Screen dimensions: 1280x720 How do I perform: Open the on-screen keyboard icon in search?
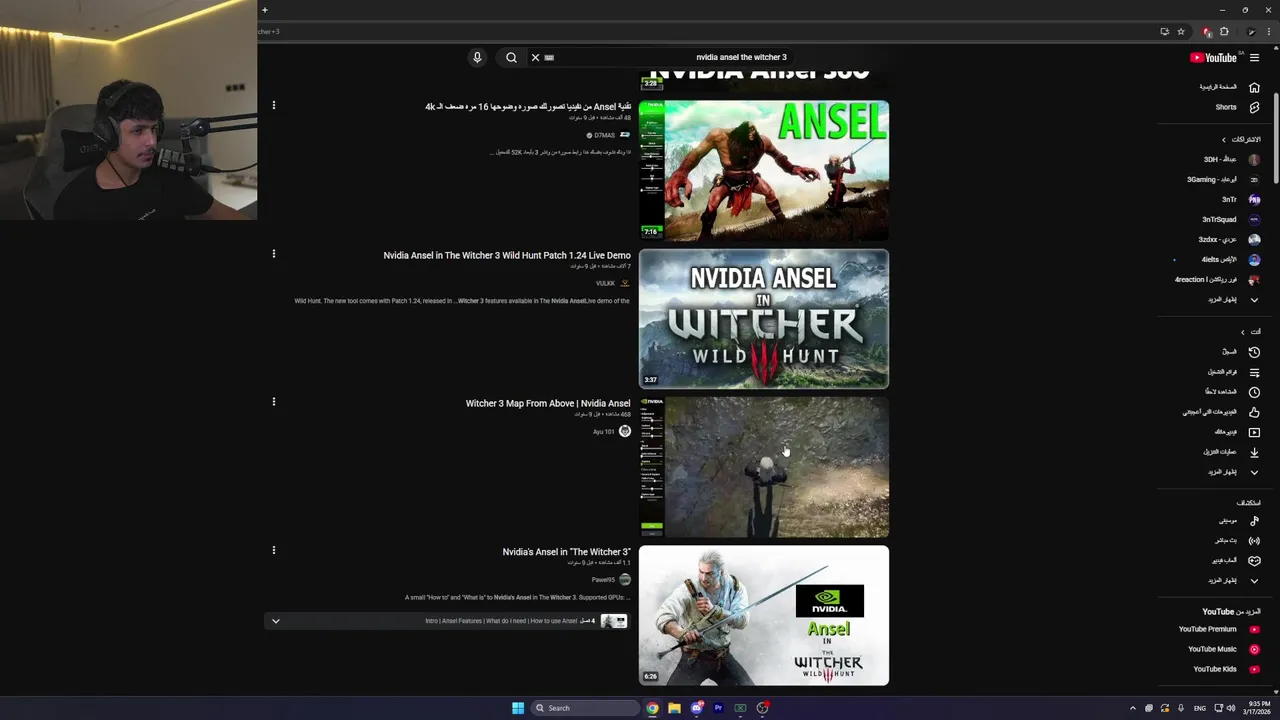pyautogui.click(x=549, y=58)
